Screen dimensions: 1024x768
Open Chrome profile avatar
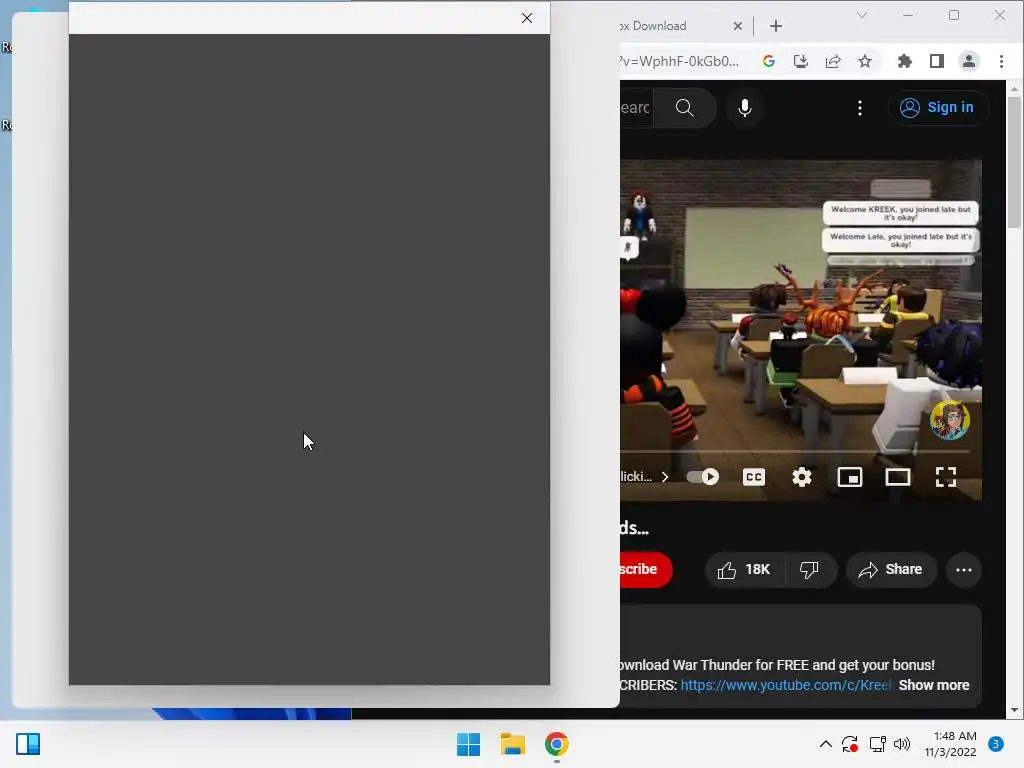pyautogui.click(x=968, y=61)
